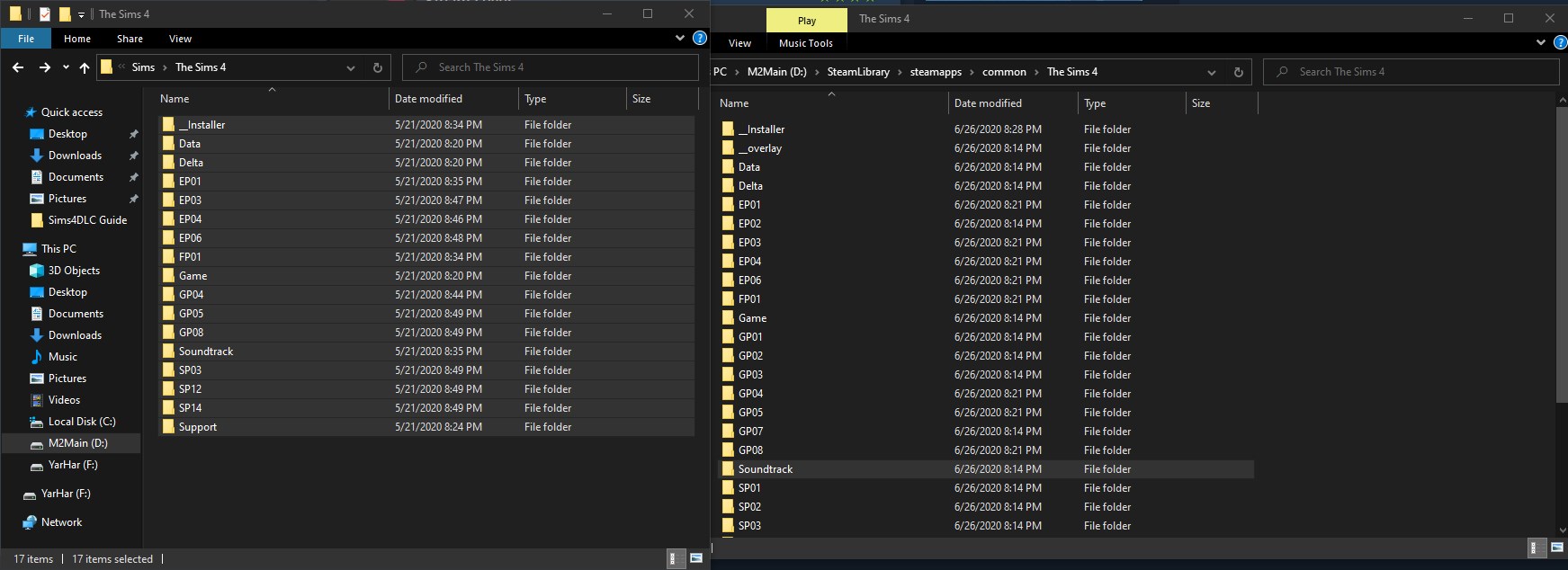Screen dimensions: 1568x570
Task: Go forward in left Explorer window
Action: coord(44,67)
